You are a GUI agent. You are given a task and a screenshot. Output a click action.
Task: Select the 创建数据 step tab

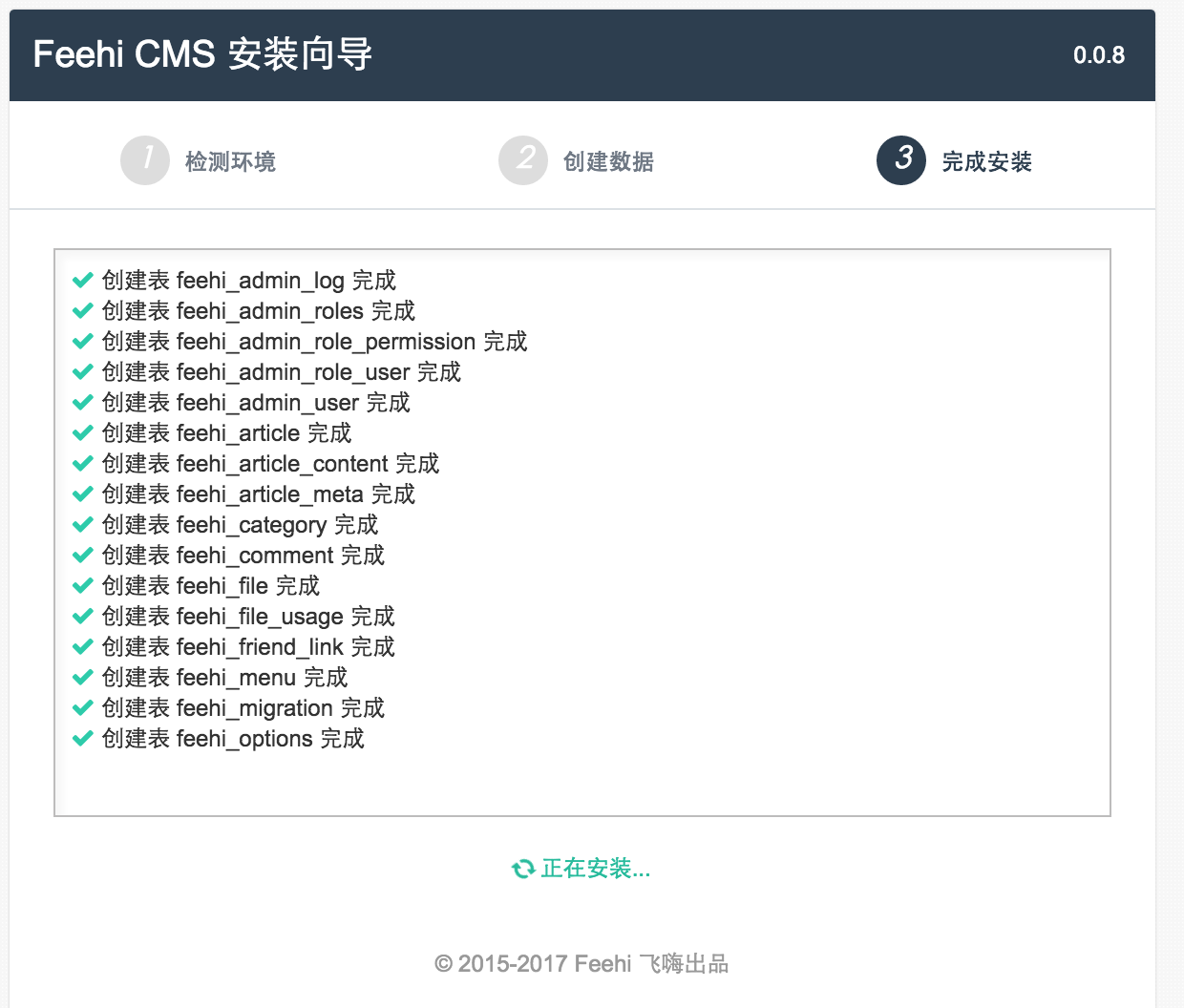click(x=608, y=161)
